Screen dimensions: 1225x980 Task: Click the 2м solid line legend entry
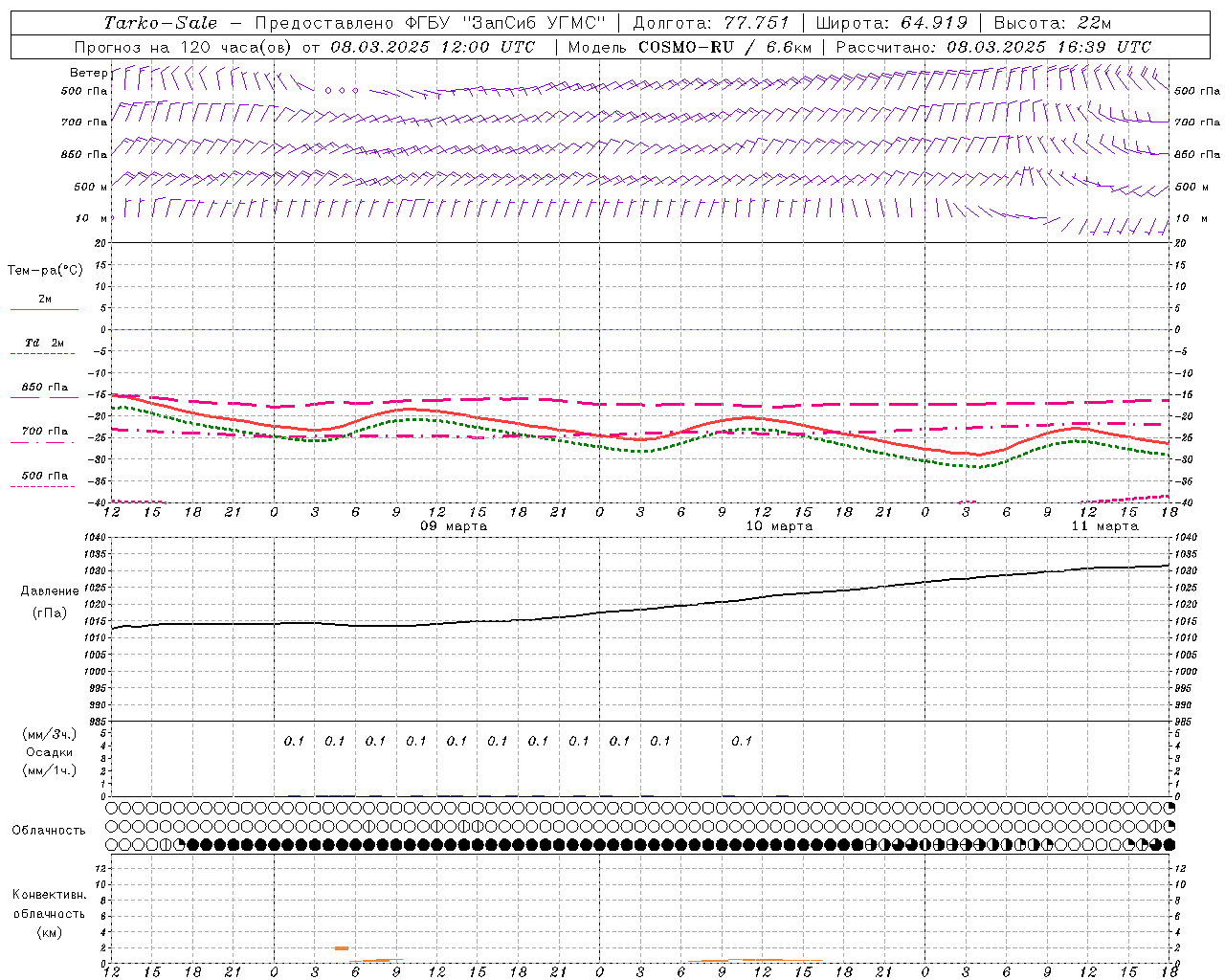[x=44, y=302]
